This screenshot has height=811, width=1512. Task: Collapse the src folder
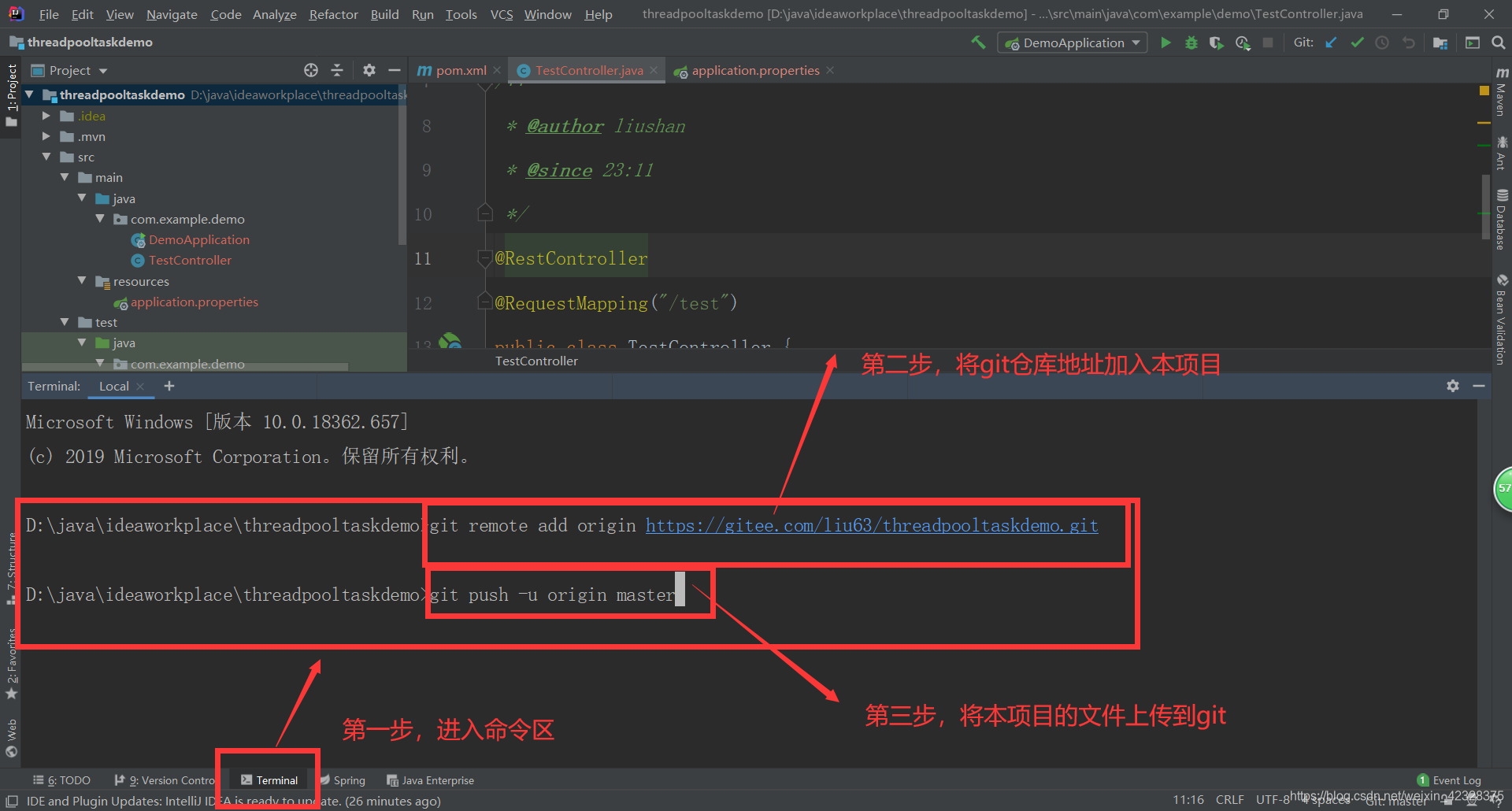click(46, 157)
